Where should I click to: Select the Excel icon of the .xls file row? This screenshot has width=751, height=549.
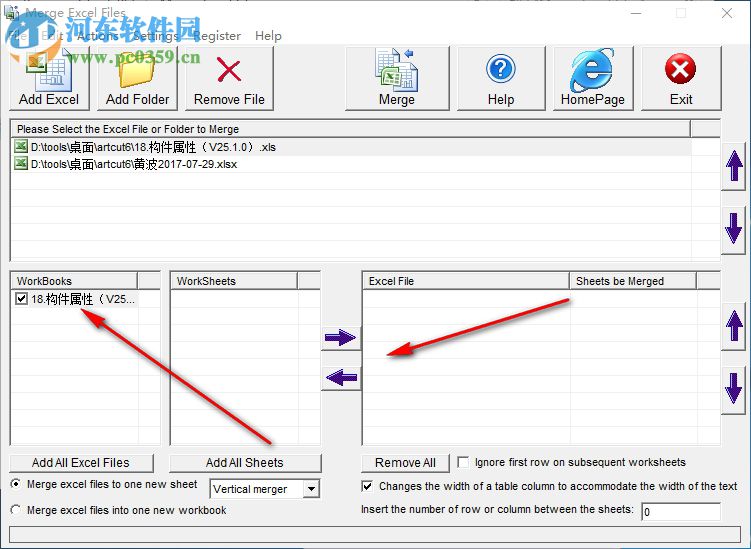pos(21,146)
